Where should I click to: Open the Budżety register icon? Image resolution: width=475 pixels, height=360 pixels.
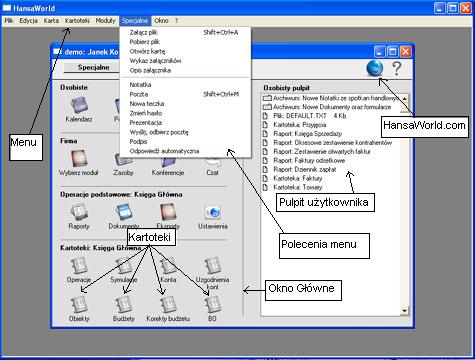click(x=124, y=304)
